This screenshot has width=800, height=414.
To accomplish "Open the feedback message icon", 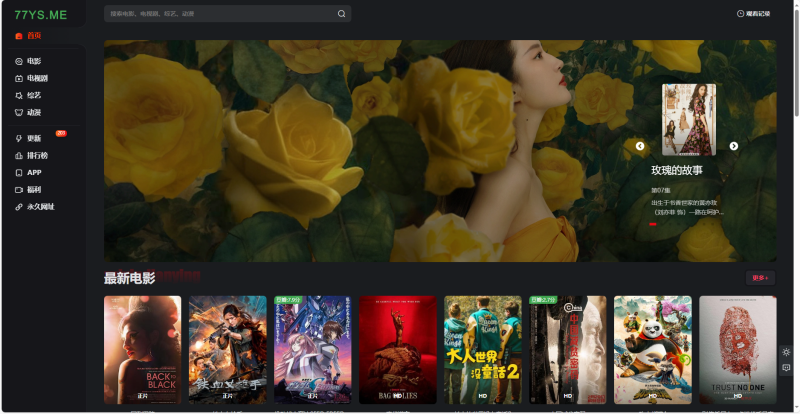I will pos(787,368).
